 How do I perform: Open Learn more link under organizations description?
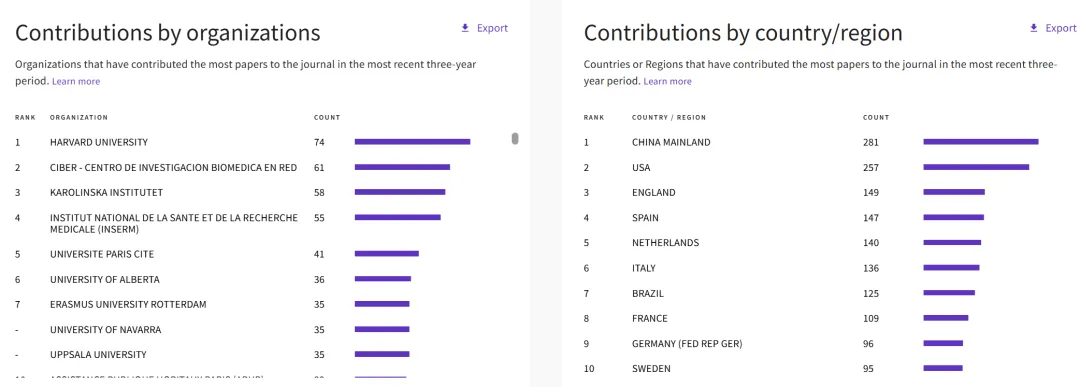(x=76, y=81)
